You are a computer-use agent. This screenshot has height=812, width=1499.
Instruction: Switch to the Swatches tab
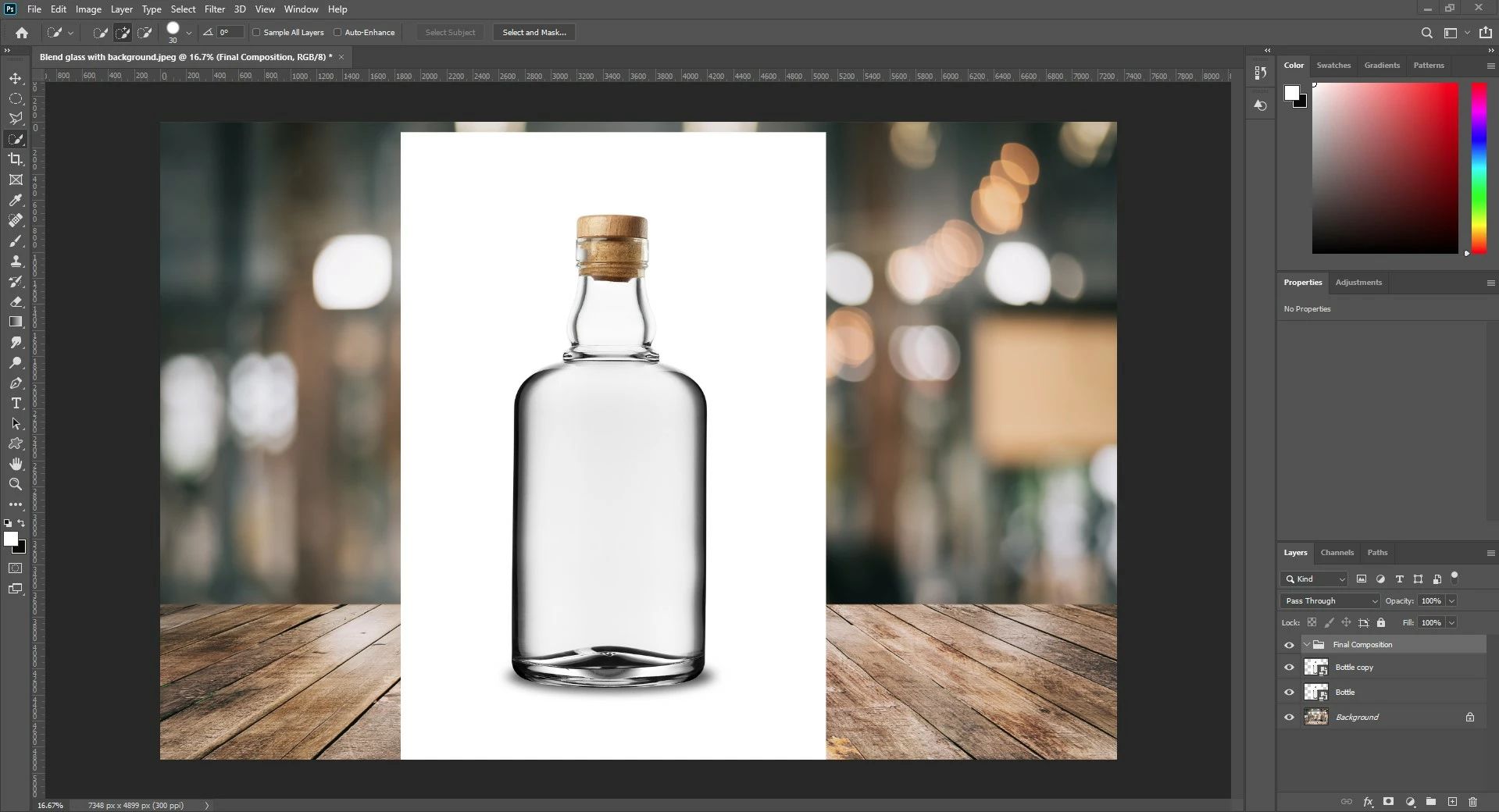[1333, 66]
